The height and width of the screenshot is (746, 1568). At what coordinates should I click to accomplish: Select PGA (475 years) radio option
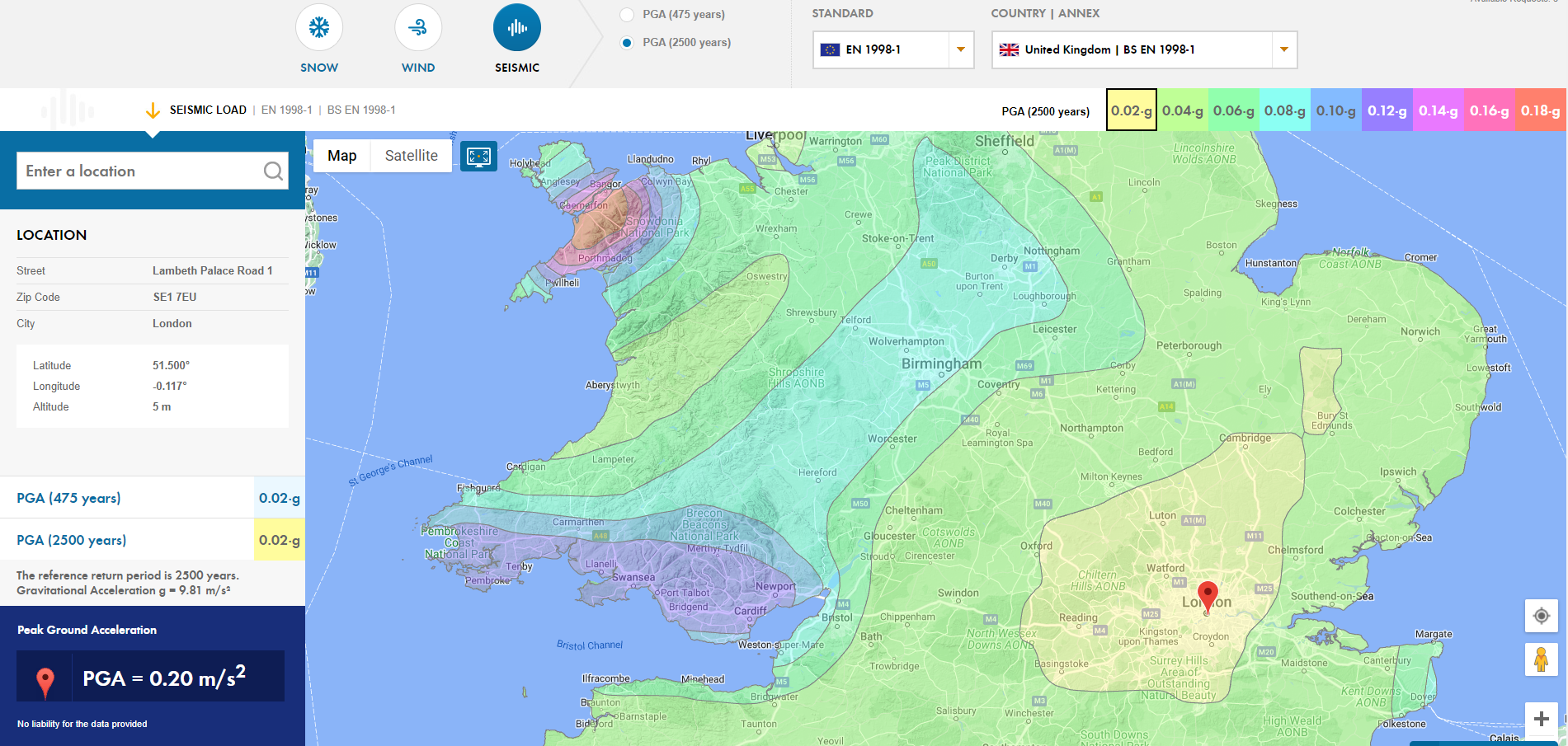click(627, 15)
